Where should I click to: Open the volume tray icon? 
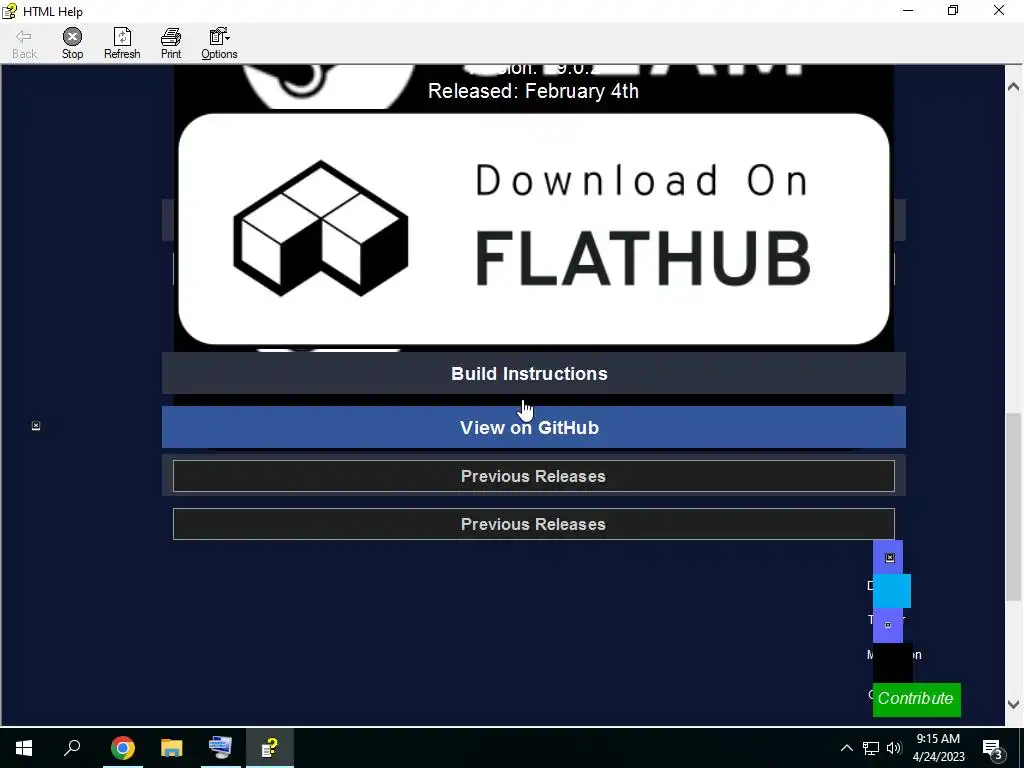(x=894, y=748)
